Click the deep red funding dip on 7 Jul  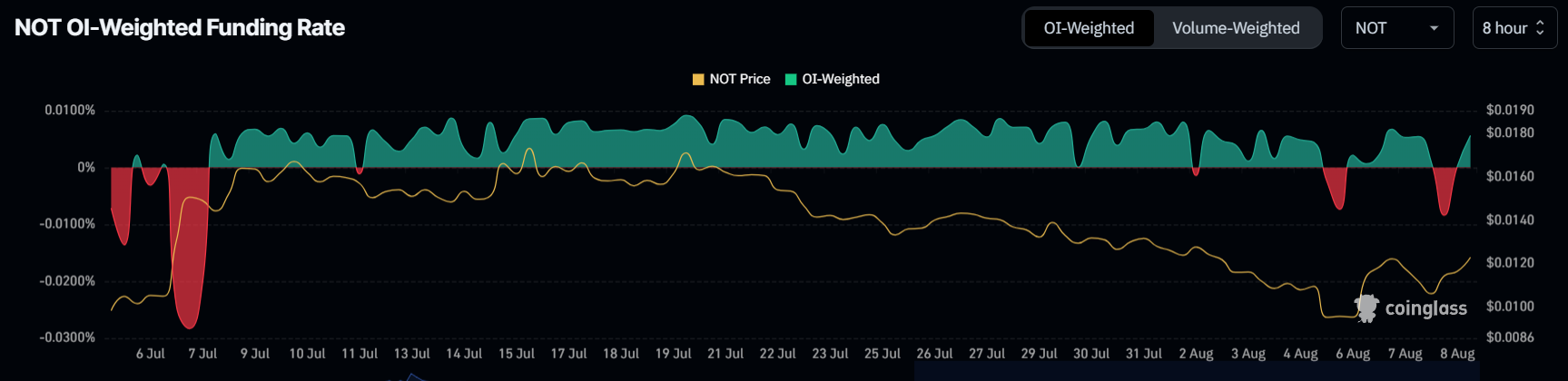pyautogui.click(x=190, y=249)
